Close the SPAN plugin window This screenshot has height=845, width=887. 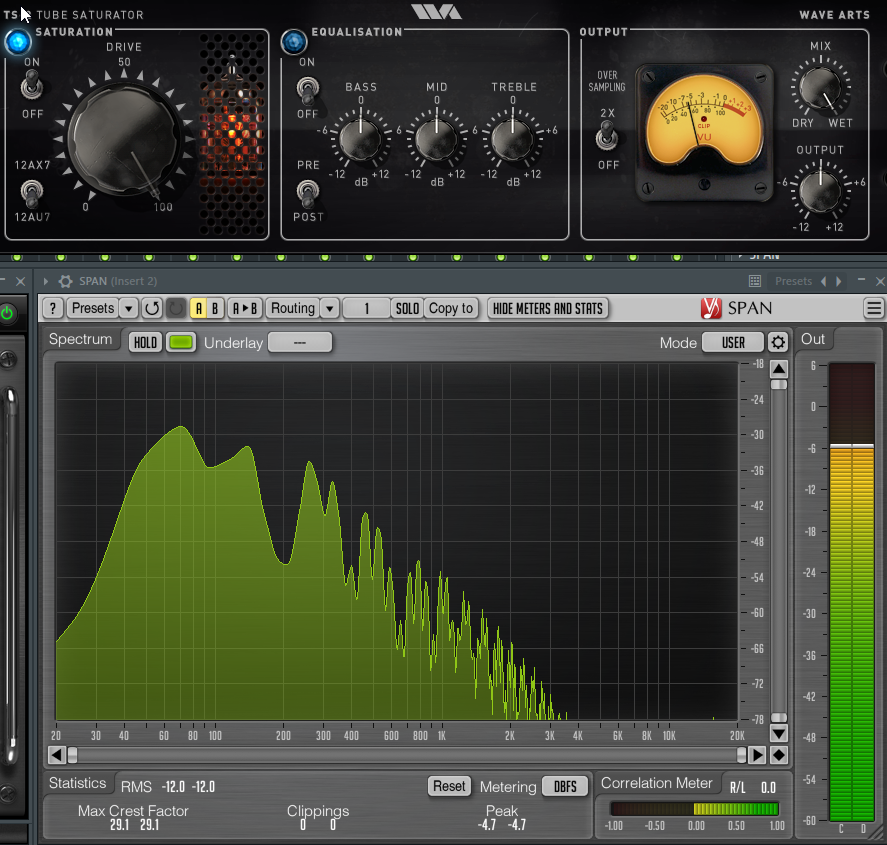tap(880, 281)
